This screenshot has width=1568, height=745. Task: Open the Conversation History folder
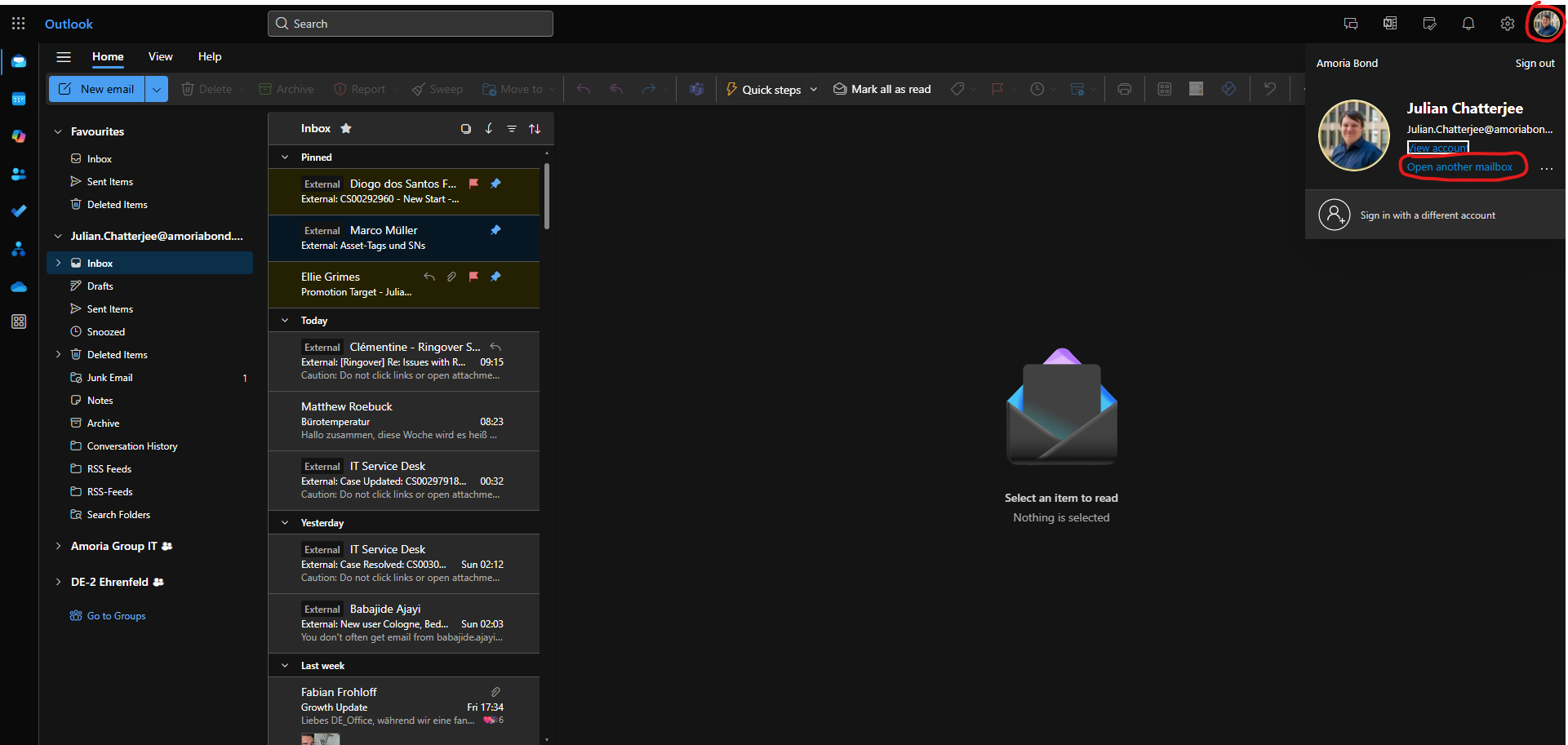coord(150,446)
